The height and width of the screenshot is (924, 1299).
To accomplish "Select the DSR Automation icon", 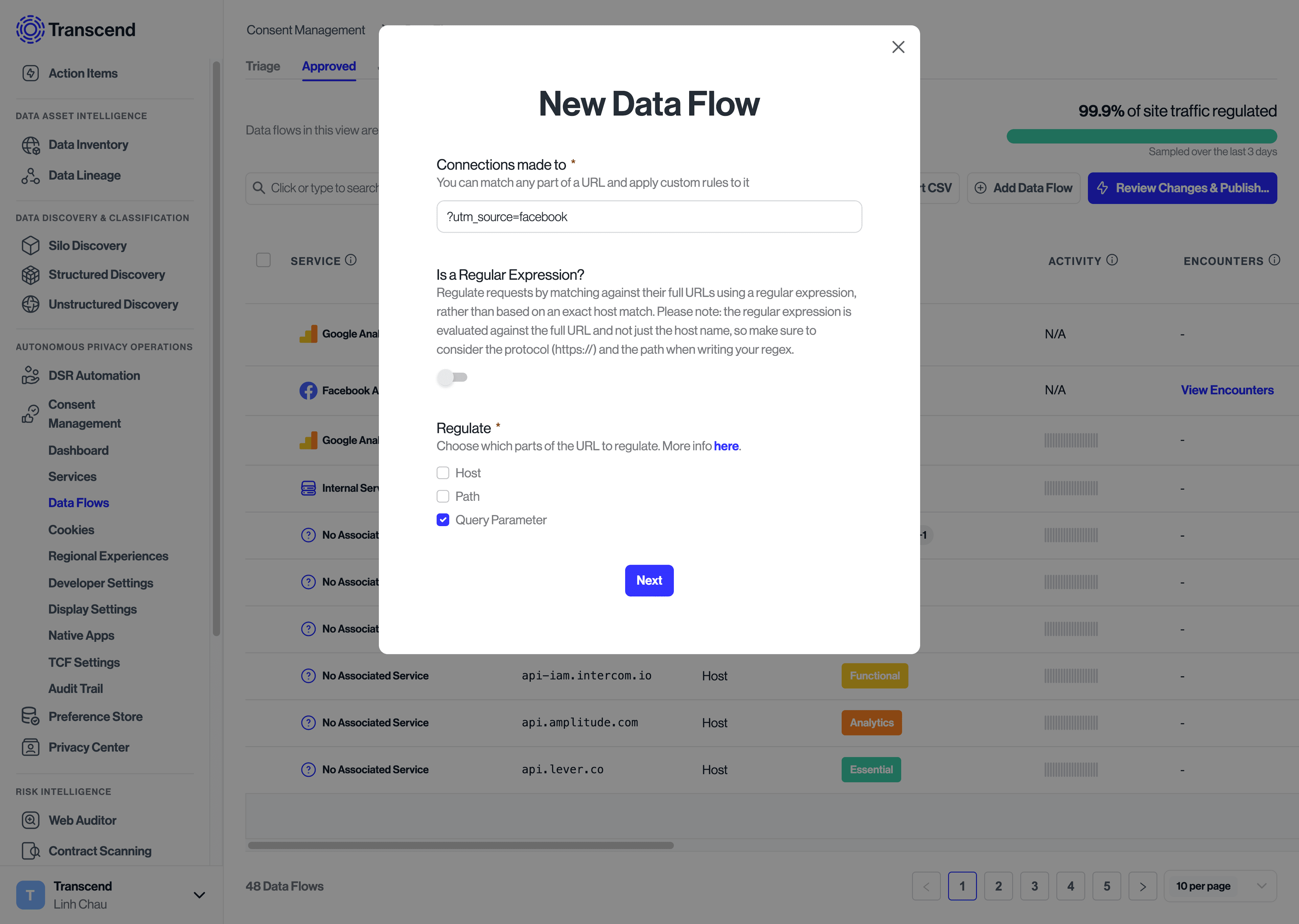I will tap(31, 375).
